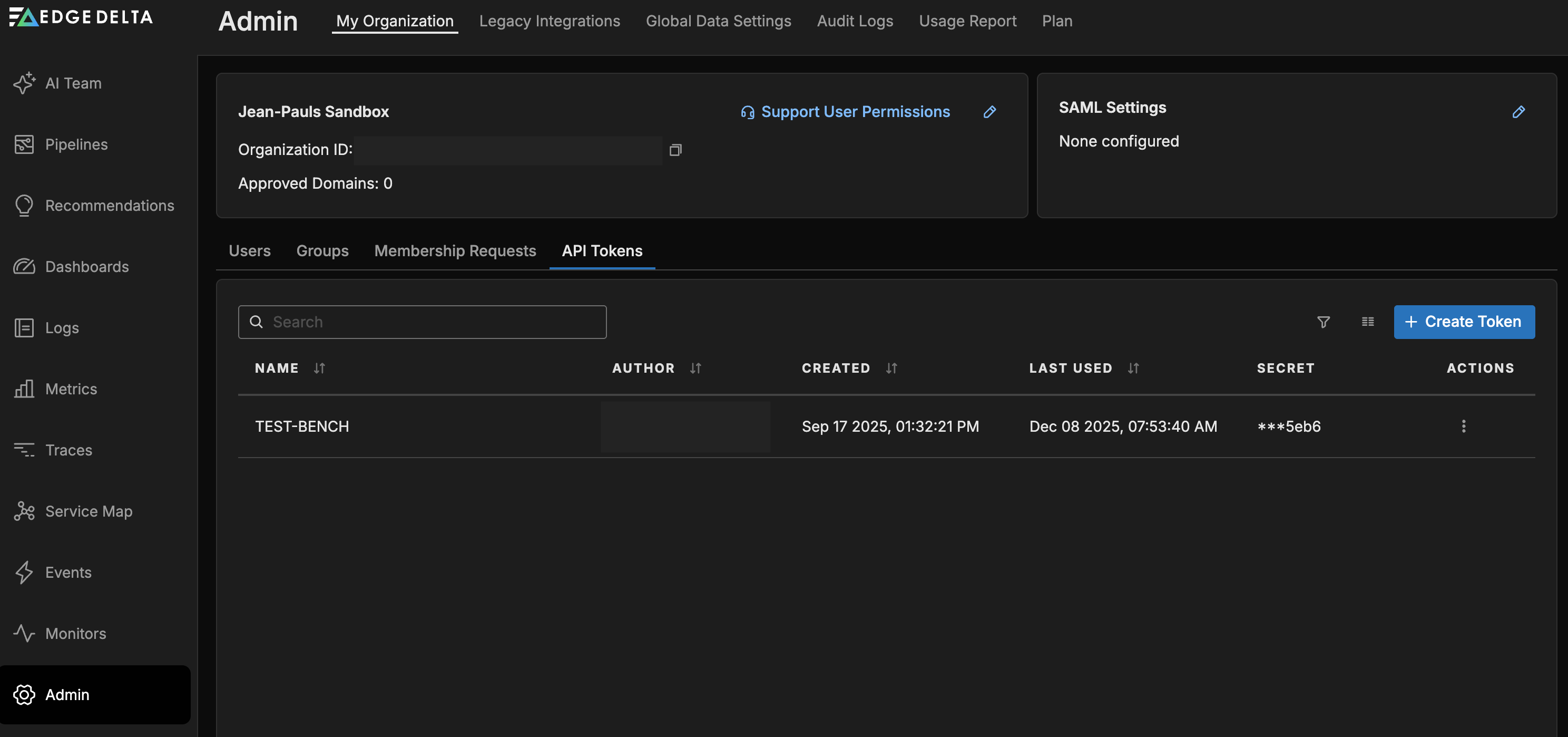Open the Audit Logs page
This screenshot has width=1568, height=737.
click(x=855, y=21)
